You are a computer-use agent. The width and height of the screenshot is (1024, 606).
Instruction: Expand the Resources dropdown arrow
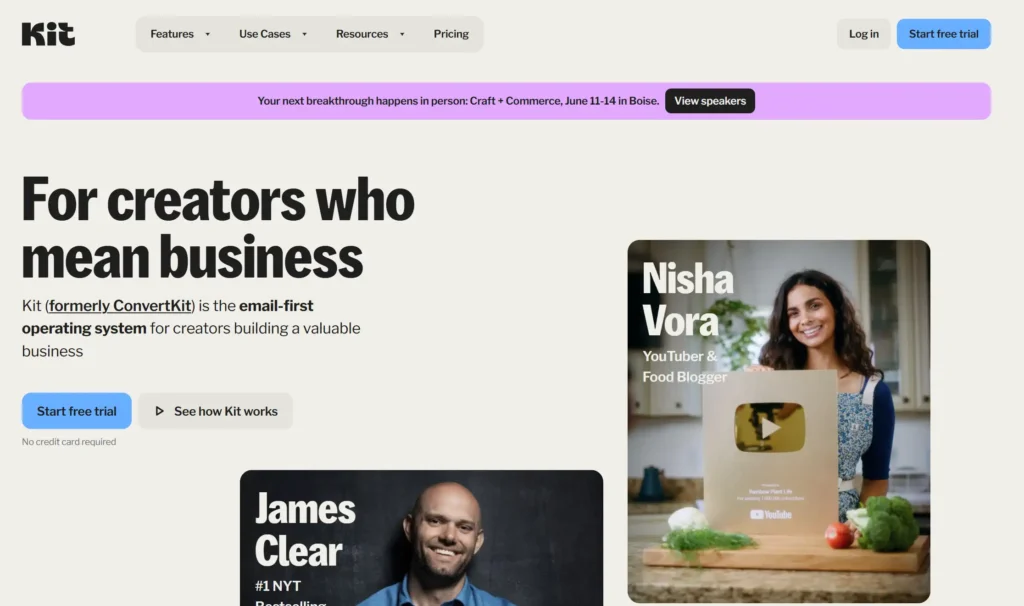(x=402, y=34)
